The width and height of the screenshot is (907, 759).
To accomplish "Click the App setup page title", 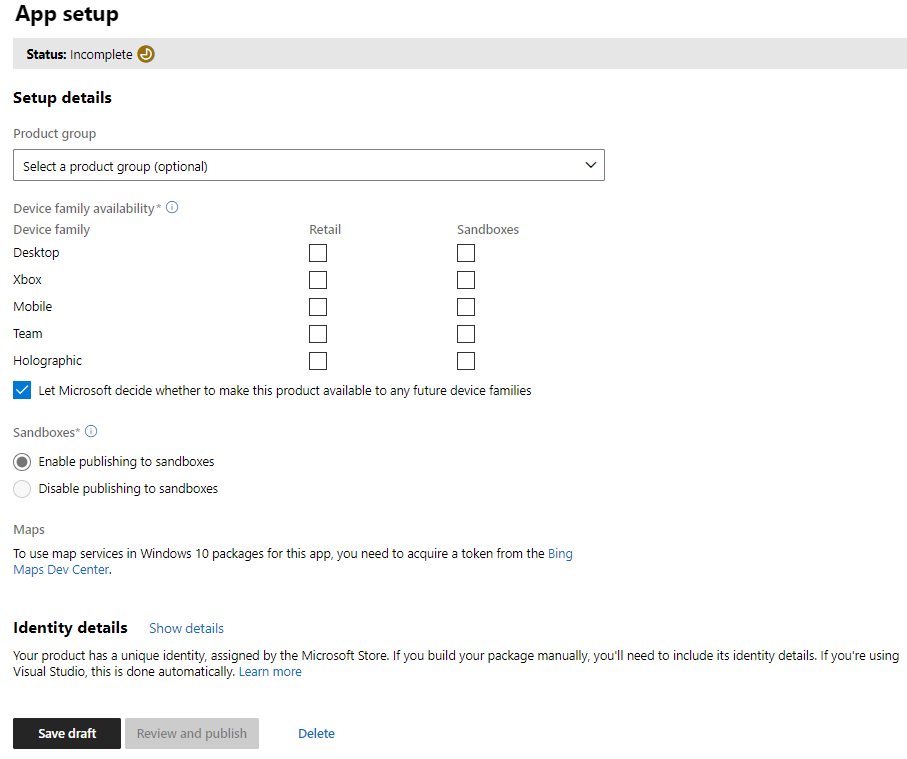I will click(x=67, y=14).
